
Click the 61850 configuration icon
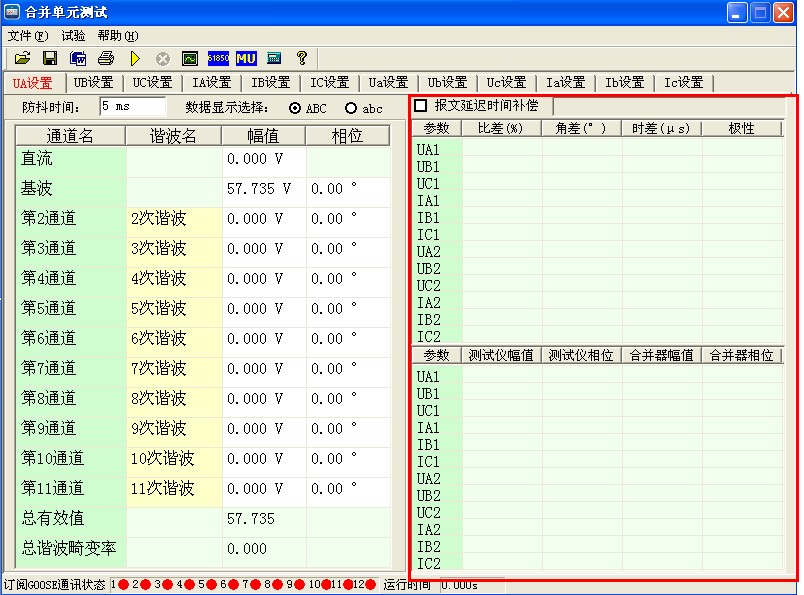coord(218,59)
